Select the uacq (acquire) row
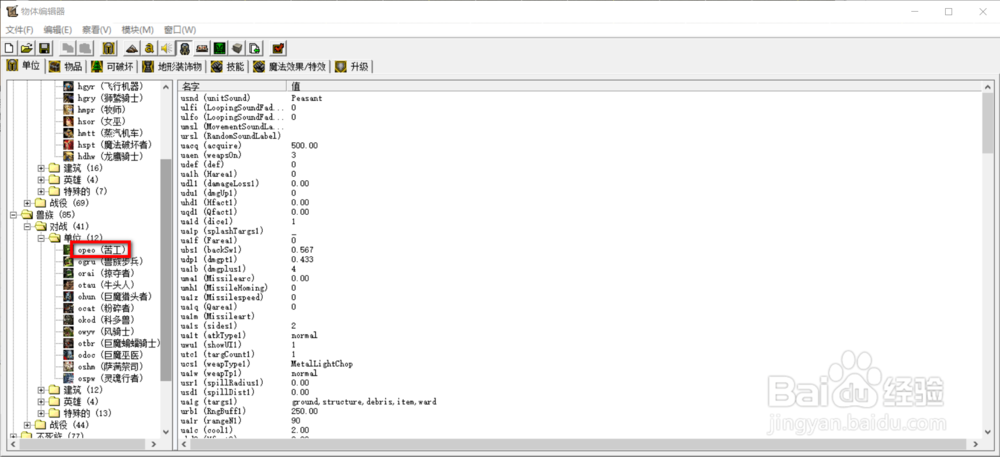 click(x=579, y=145)
